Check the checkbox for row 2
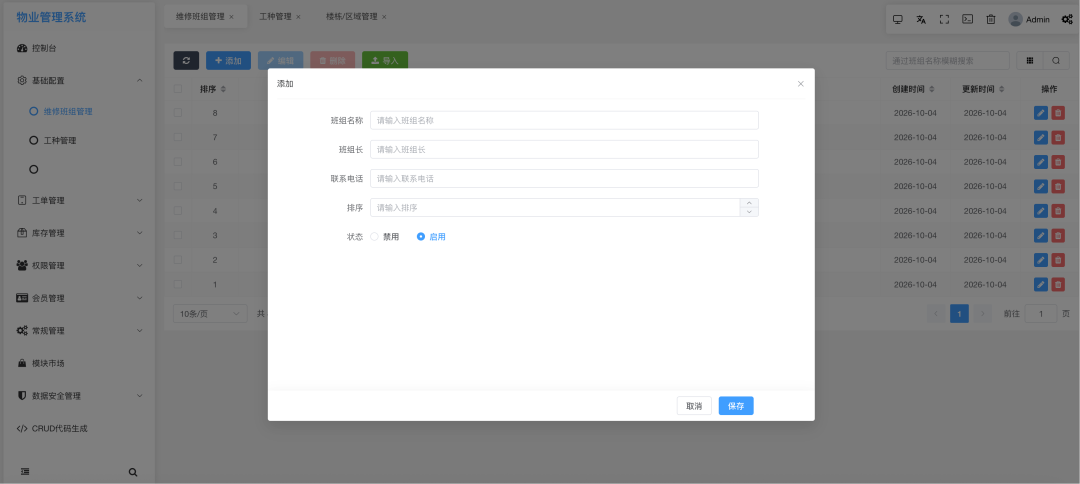Viewport: 1080px width, 484px height. click(178, 260)
